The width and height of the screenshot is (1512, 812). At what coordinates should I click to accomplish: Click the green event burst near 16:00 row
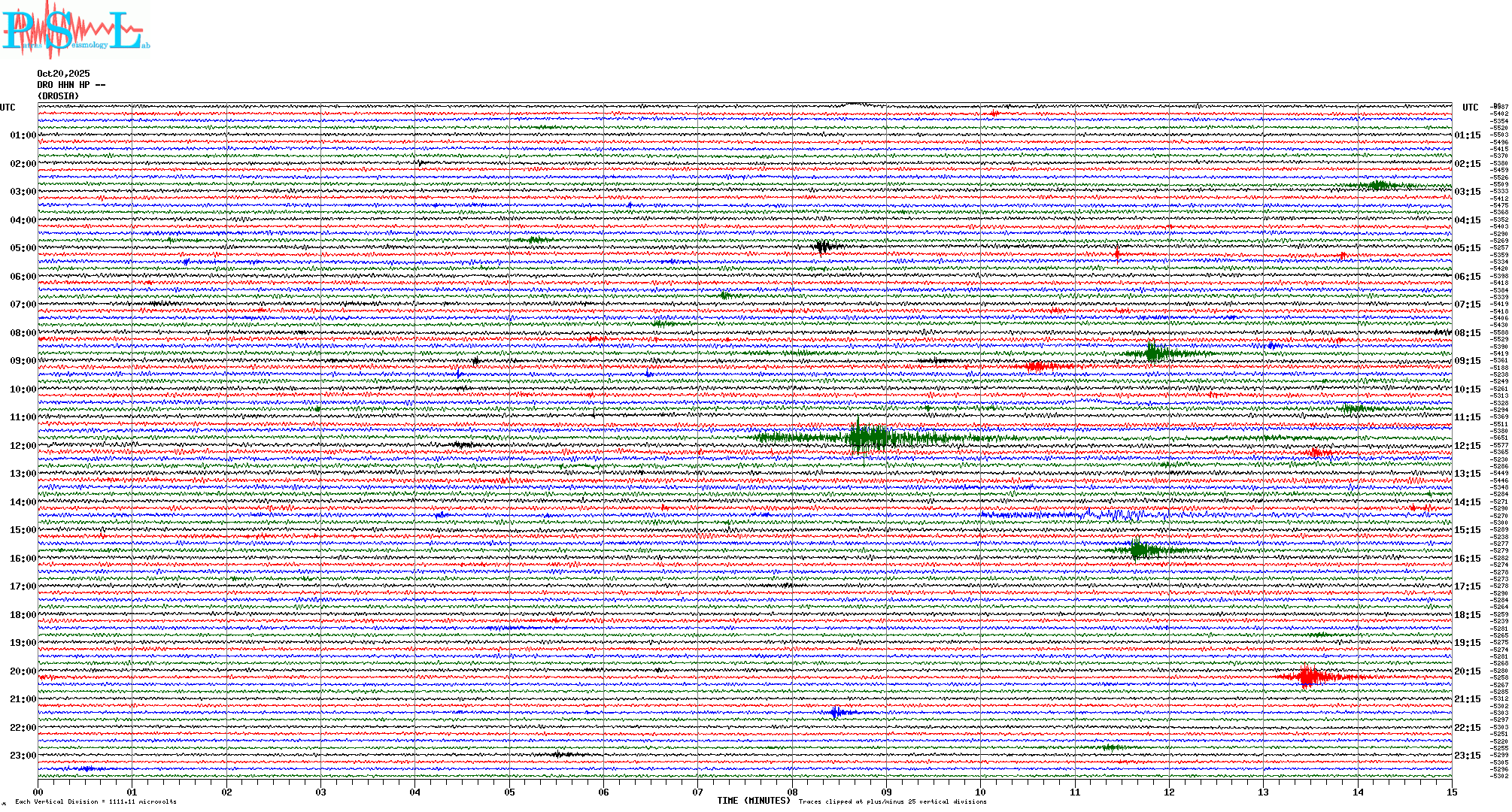click(1138, 550)
